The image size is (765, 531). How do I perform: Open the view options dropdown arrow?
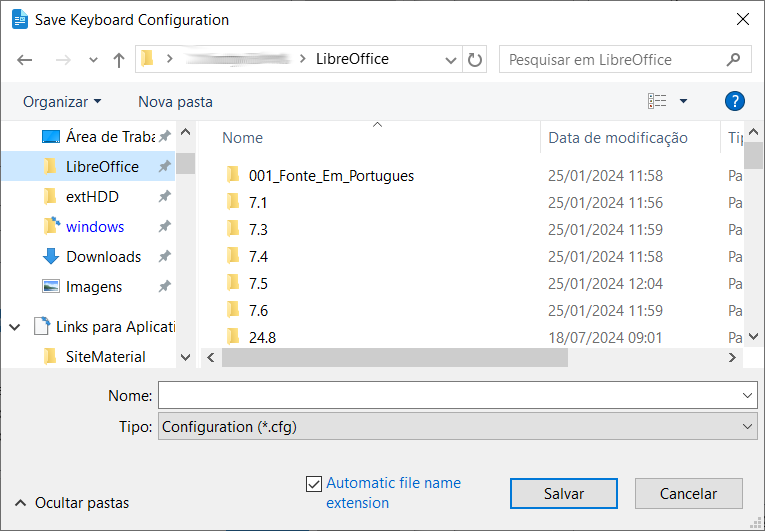(684, 101)
